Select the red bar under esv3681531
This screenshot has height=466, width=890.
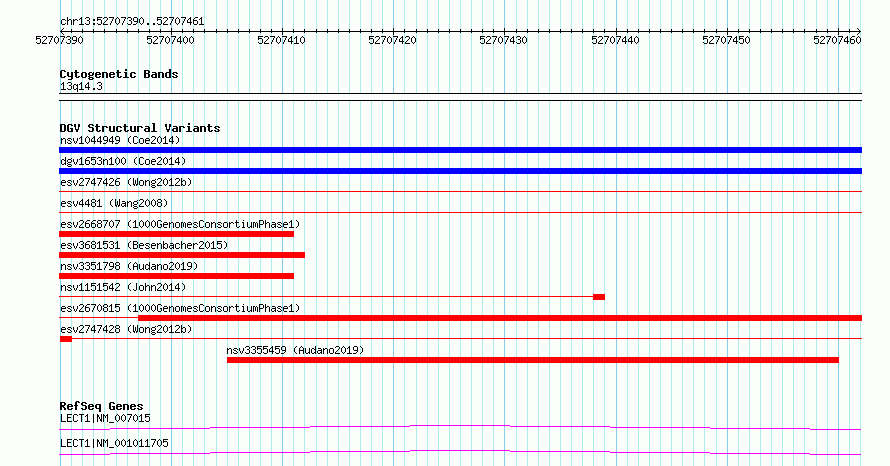[x=182, y=255]
